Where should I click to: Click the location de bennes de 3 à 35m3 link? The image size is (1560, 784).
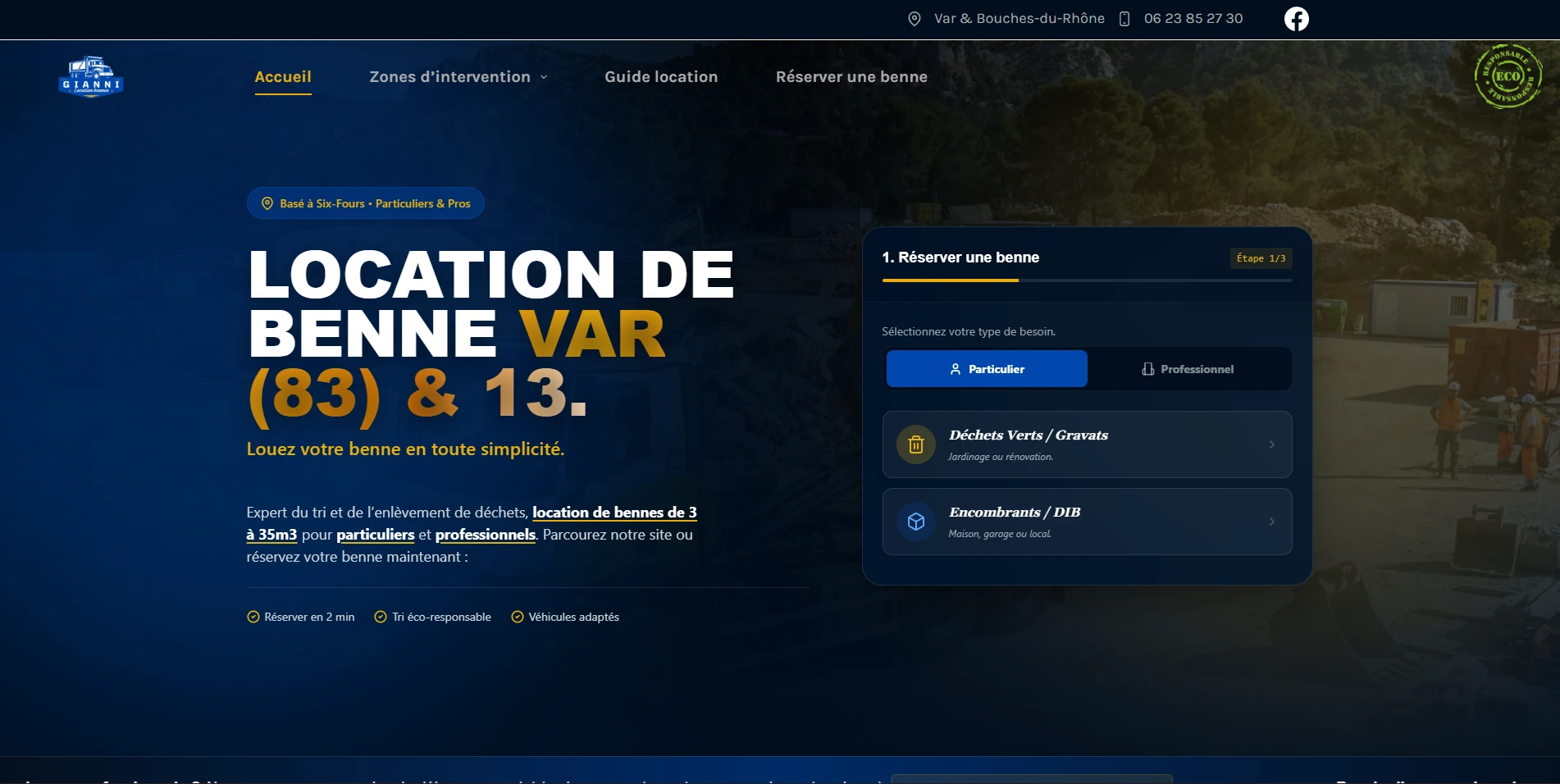pos(615,512)
